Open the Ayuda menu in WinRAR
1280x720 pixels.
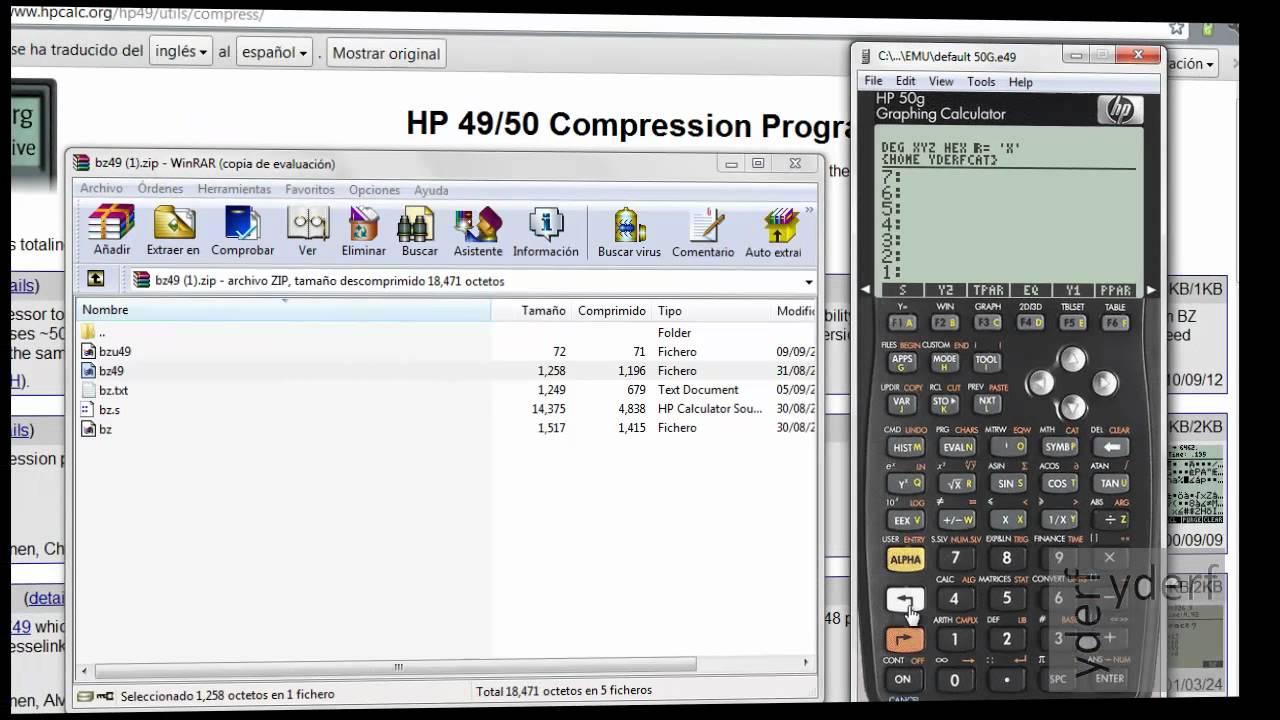click(431, 189)
